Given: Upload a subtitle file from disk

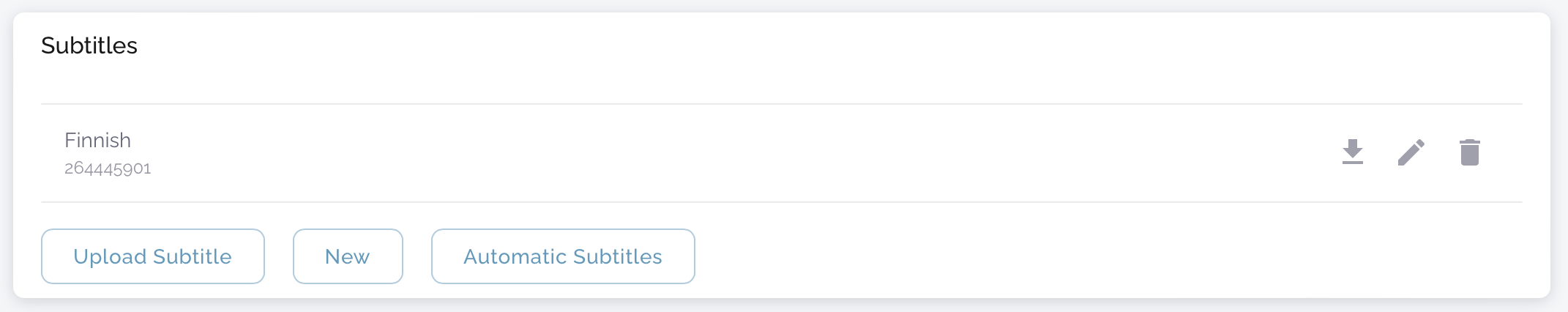Looking at the screenshot, I should click(x=152, y=256).
